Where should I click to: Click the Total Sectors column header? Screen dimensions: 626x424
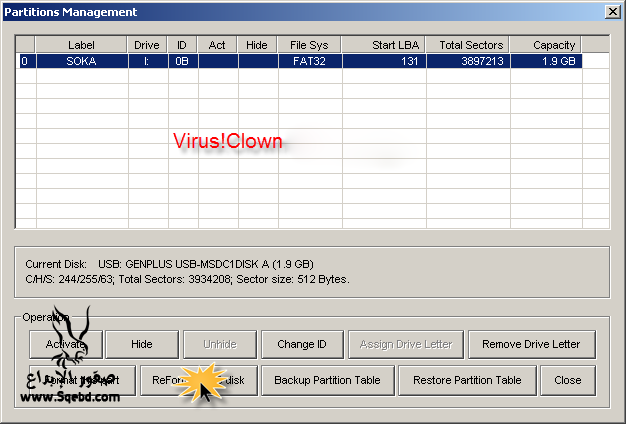470,45
